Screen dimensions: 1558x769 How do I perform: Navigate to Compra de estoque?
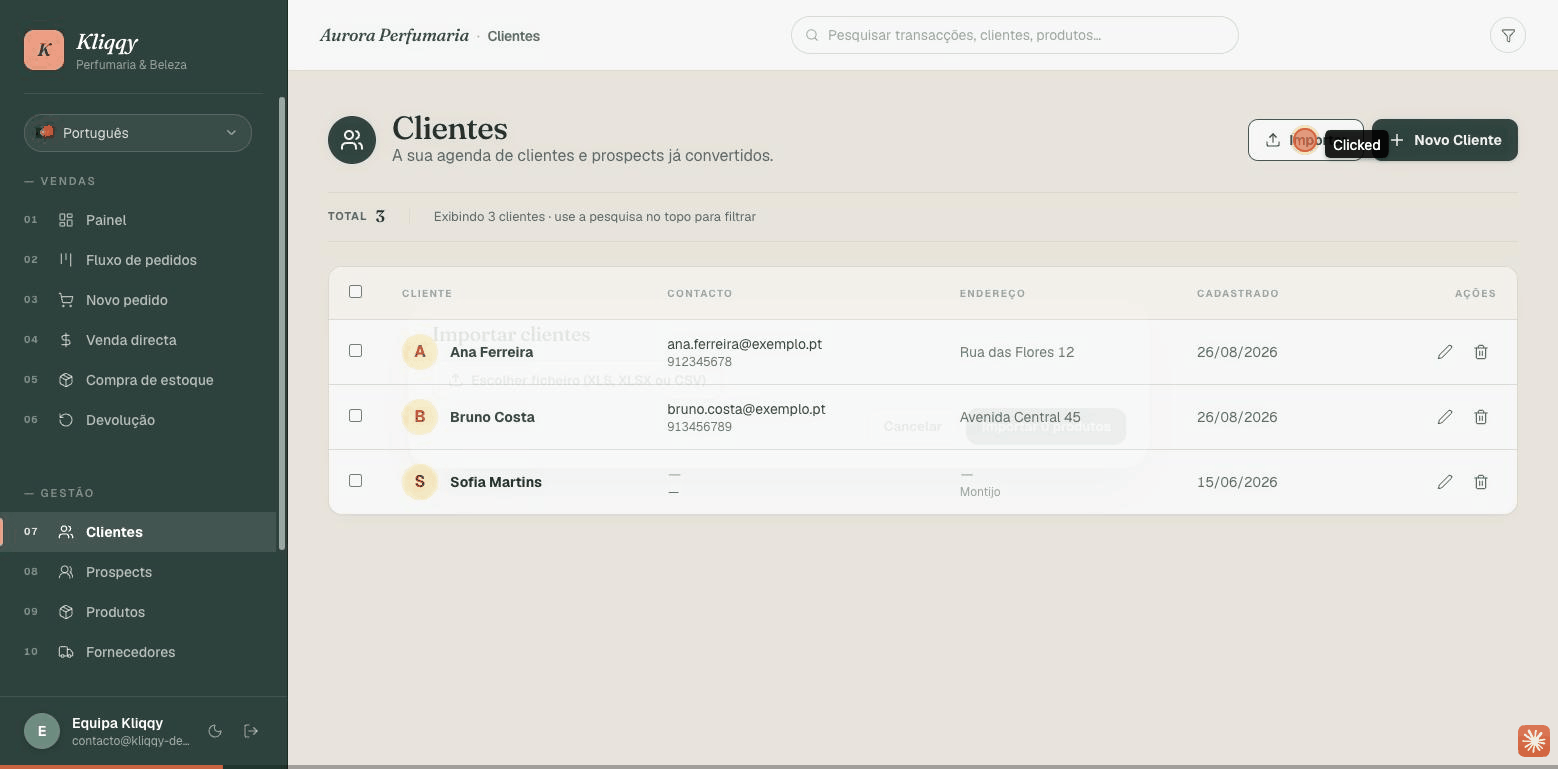pos(138,380)
